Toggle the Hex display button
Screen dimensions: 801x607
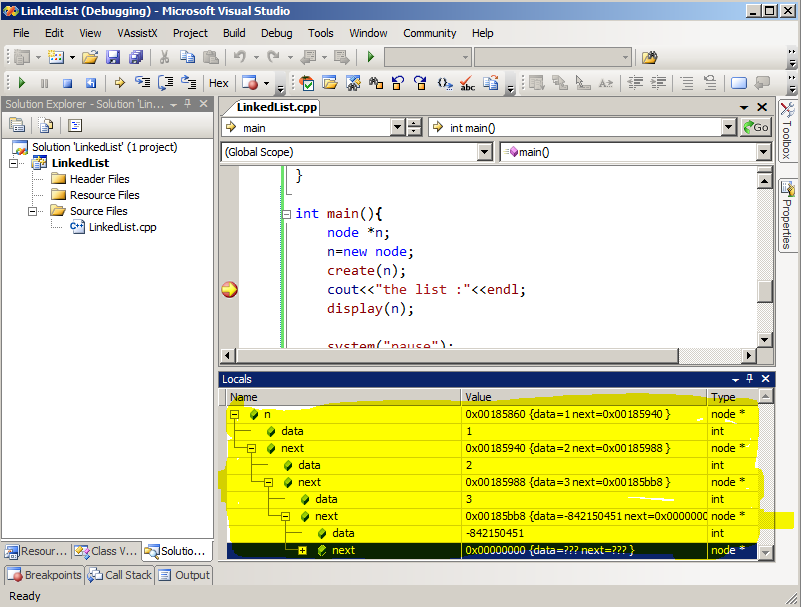[219, 83]
